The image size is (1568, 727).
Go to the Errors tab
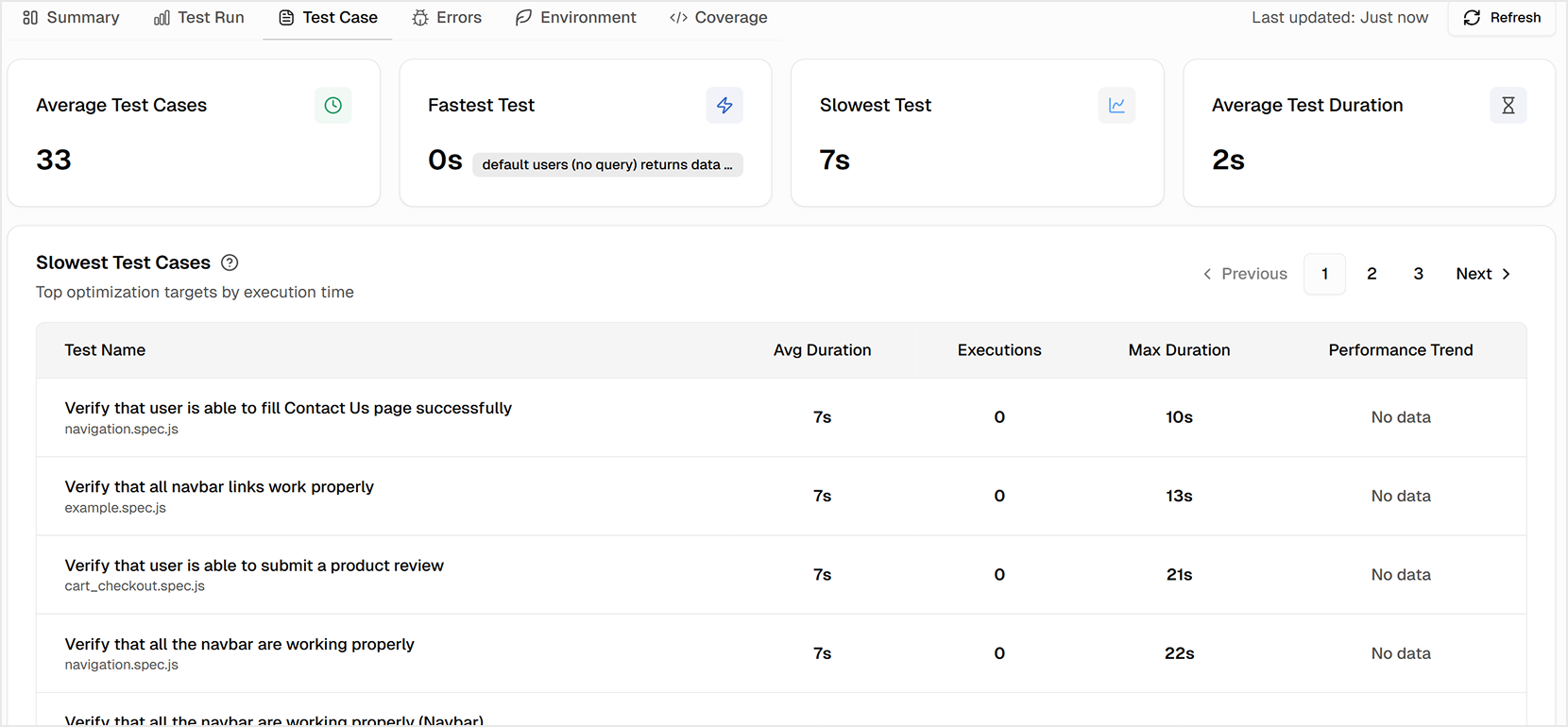coord(447,18)
